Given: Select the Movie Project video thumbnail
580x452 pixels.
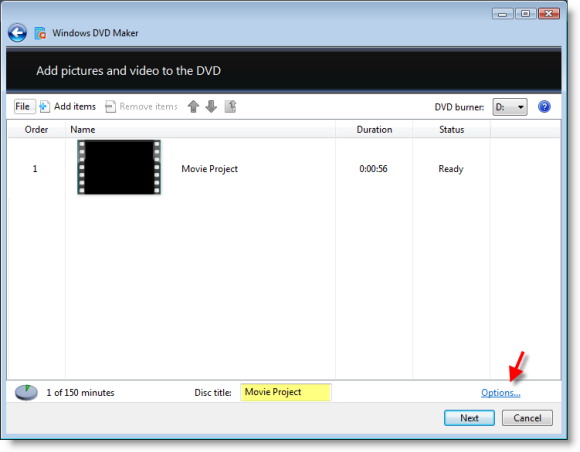Looking at the screenshot, I should [119, 167].
